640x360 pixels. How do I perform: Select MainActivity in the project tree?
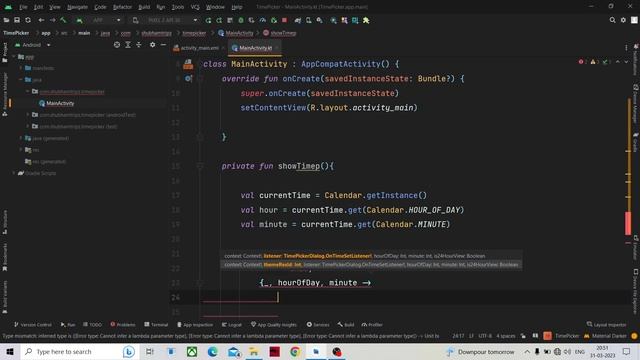[60, 103]
